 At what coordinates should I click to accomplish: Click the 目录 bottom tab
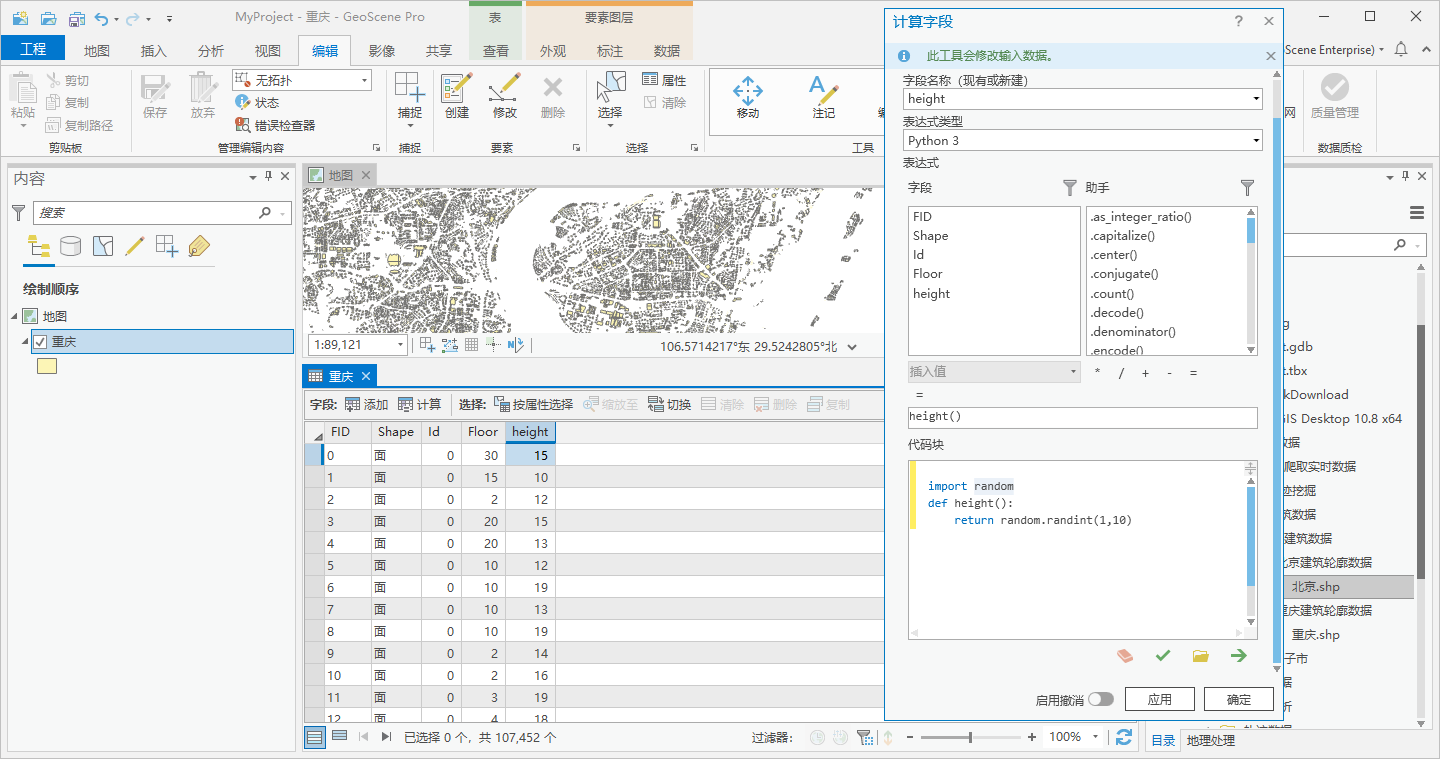(x=1163, y=741)
